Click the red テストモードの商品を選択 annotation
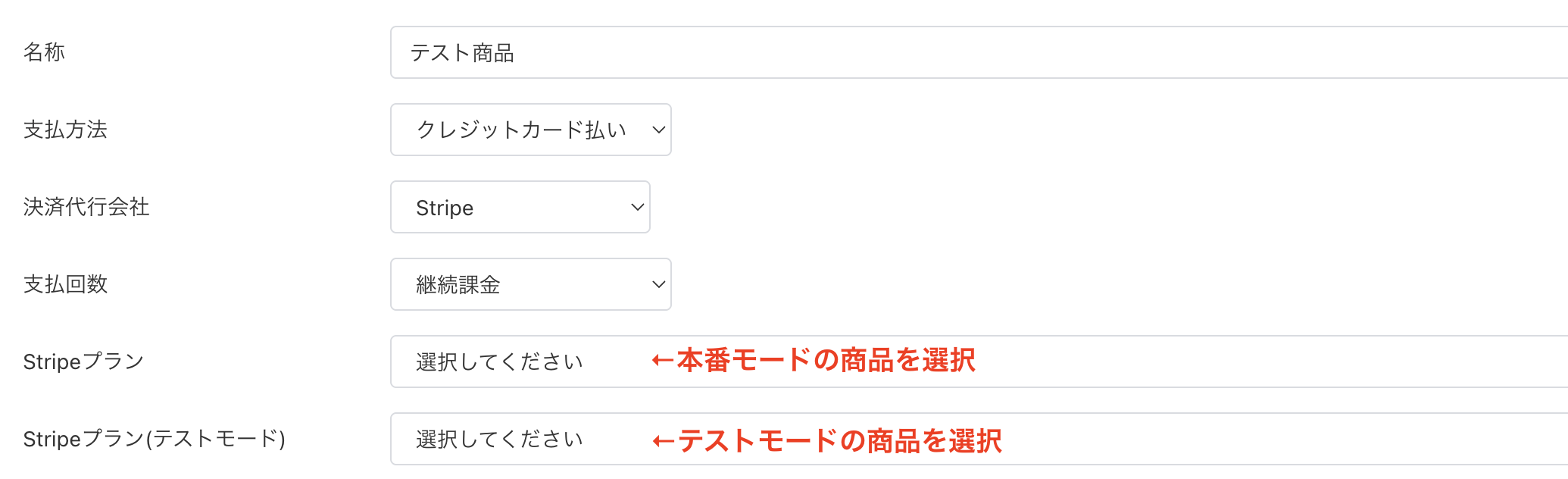The height and width of the screenshot is (479, 1568). point(827,440)
